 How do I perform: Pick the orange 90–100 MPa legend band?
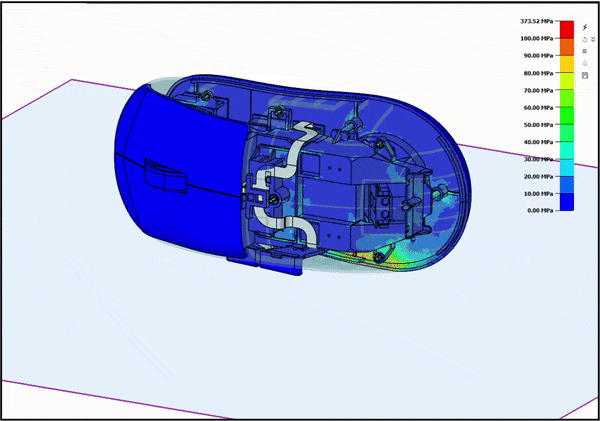coord(566,47)
